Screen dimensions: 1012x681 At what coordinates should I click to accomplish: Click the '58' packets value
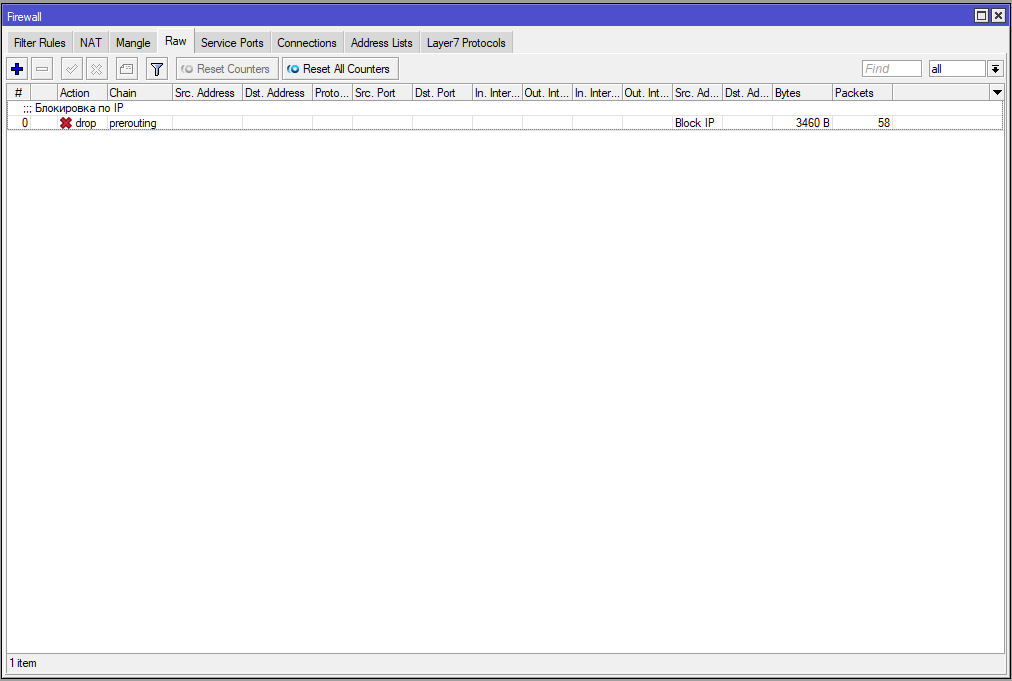point(884,123)
